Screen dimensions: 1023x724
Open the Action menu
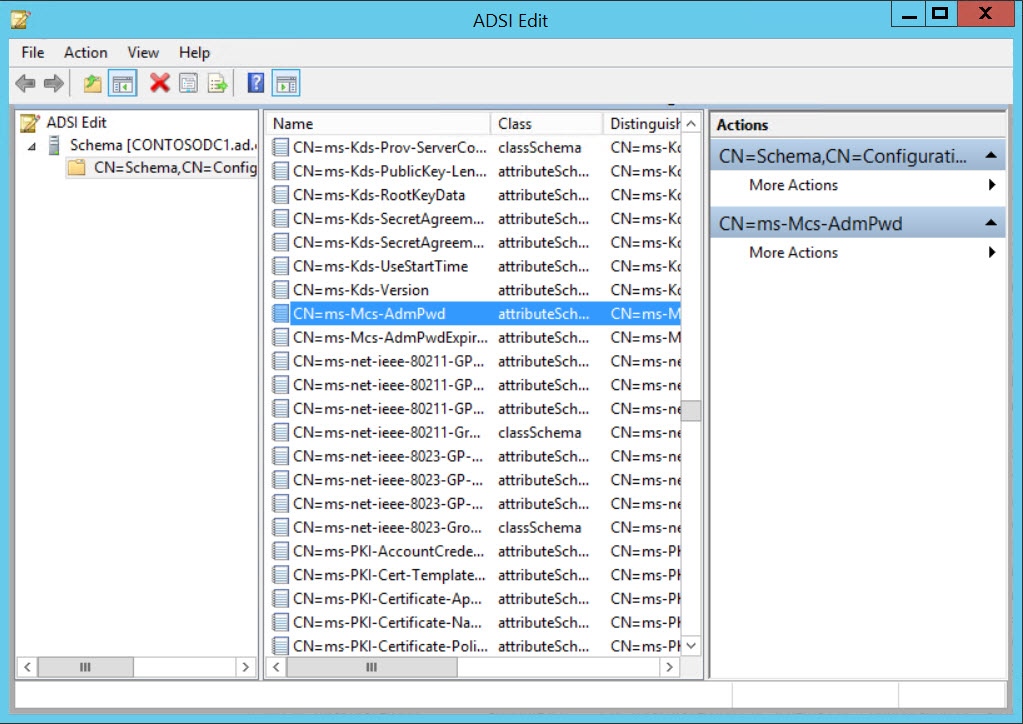pos(85,52)
